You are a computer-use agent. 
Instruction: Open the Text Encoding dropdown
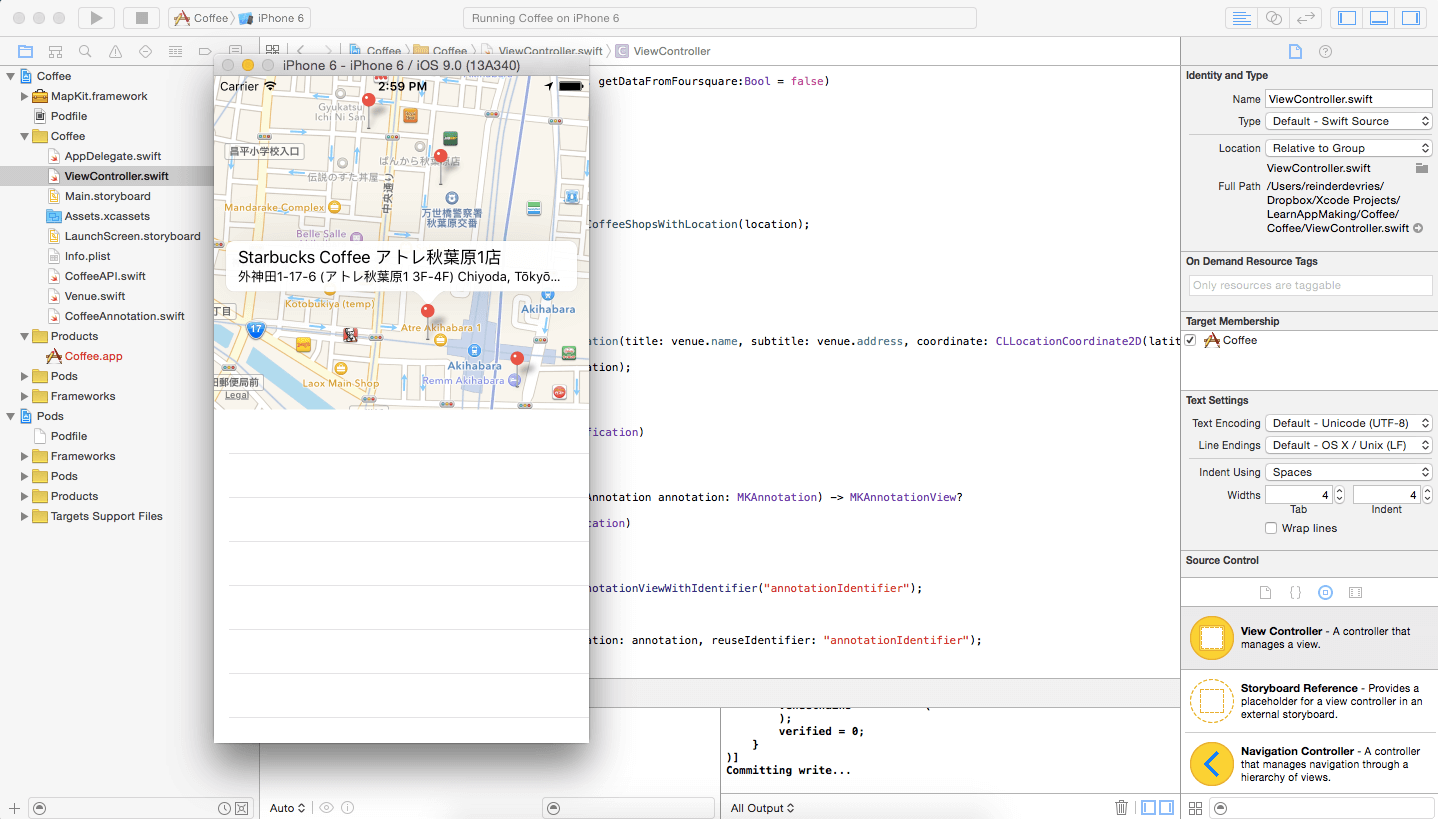tap(1348, 423)
